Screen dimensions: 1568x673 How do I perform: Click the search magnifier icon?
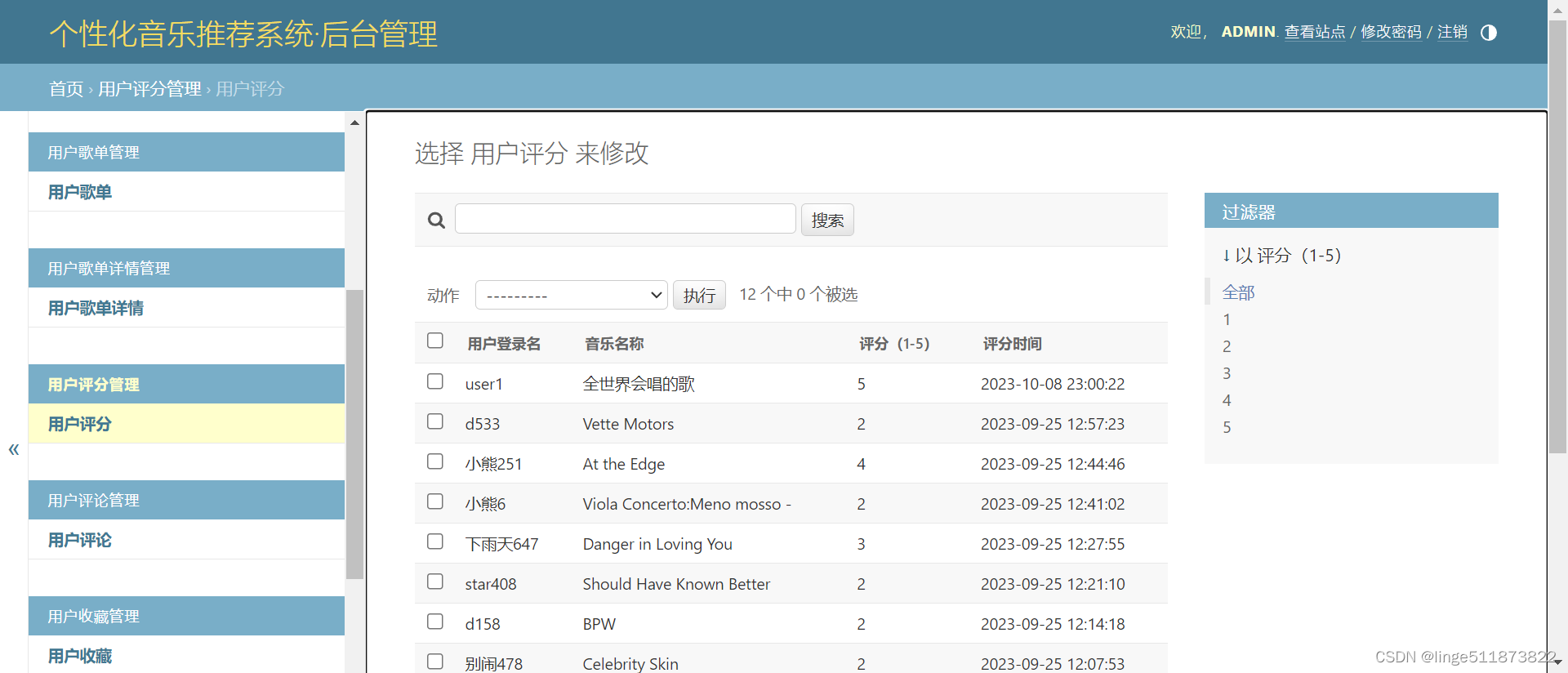(436, 221)
